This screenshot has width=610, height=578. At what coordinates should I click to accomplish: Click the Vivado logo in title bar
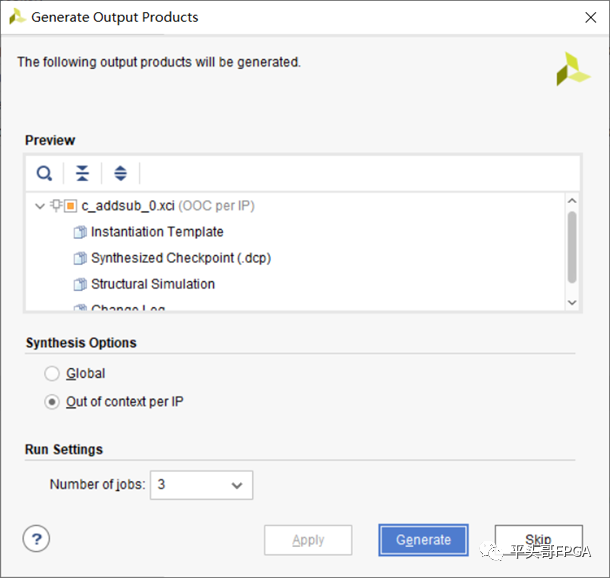pos(17,17)
